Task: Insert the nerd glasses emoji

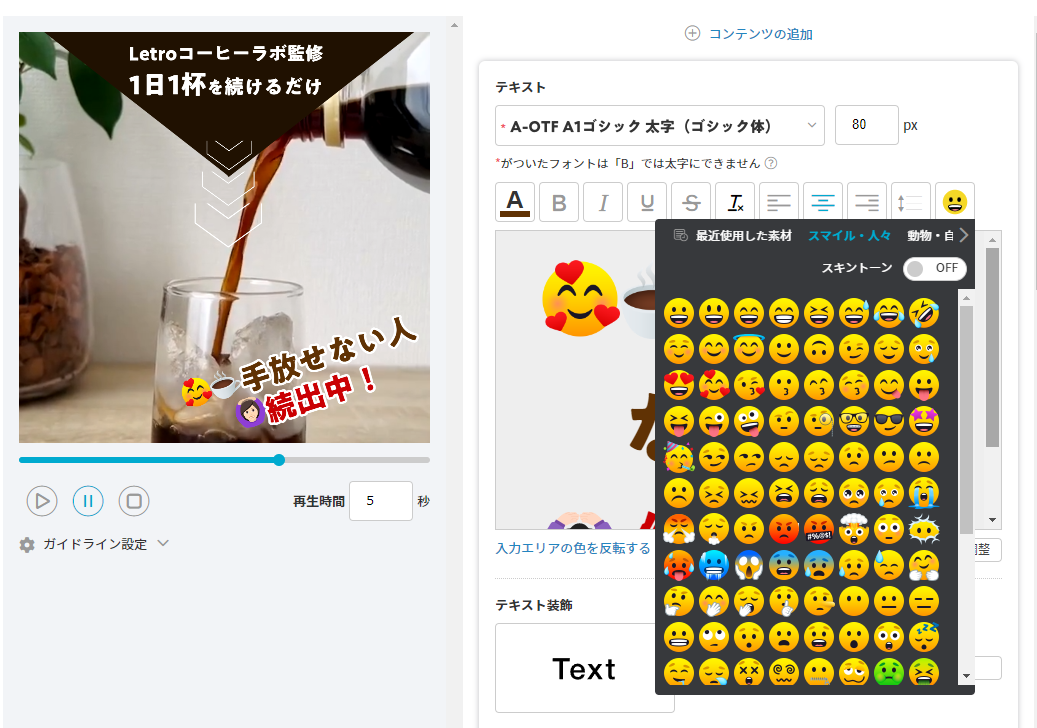Action: 854,421
